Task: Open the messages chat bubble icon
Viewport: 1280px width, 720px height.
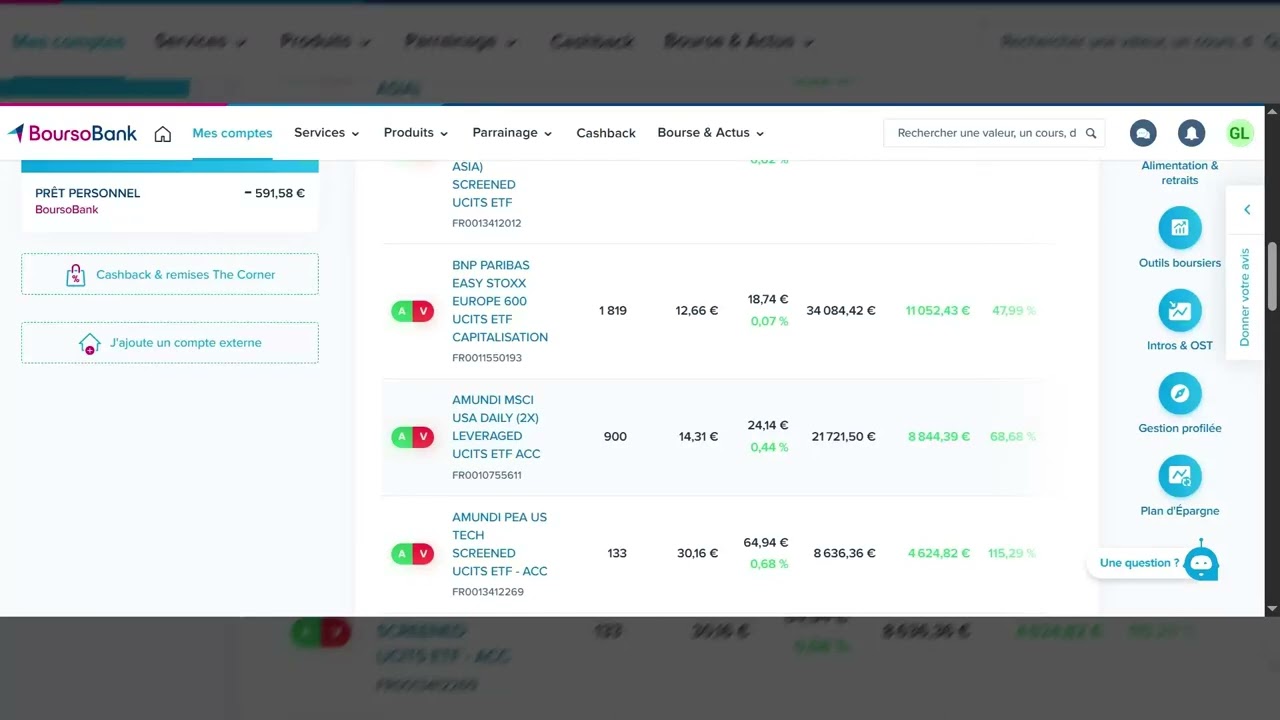Action: (x=1143, y=133)
